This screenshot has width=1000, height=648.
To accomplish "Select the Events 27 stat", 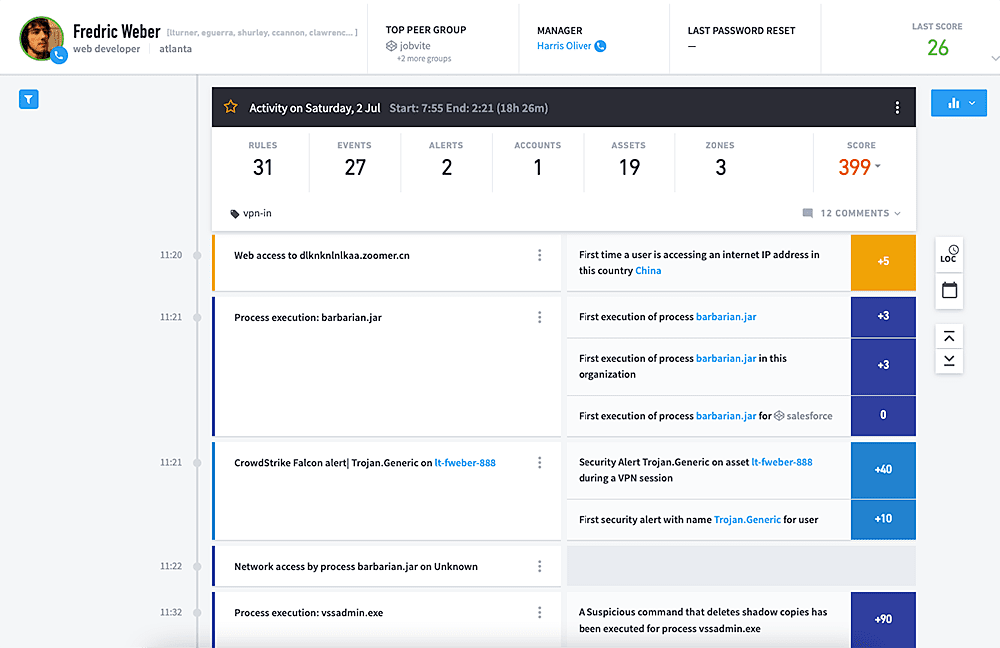I will 355,159.
